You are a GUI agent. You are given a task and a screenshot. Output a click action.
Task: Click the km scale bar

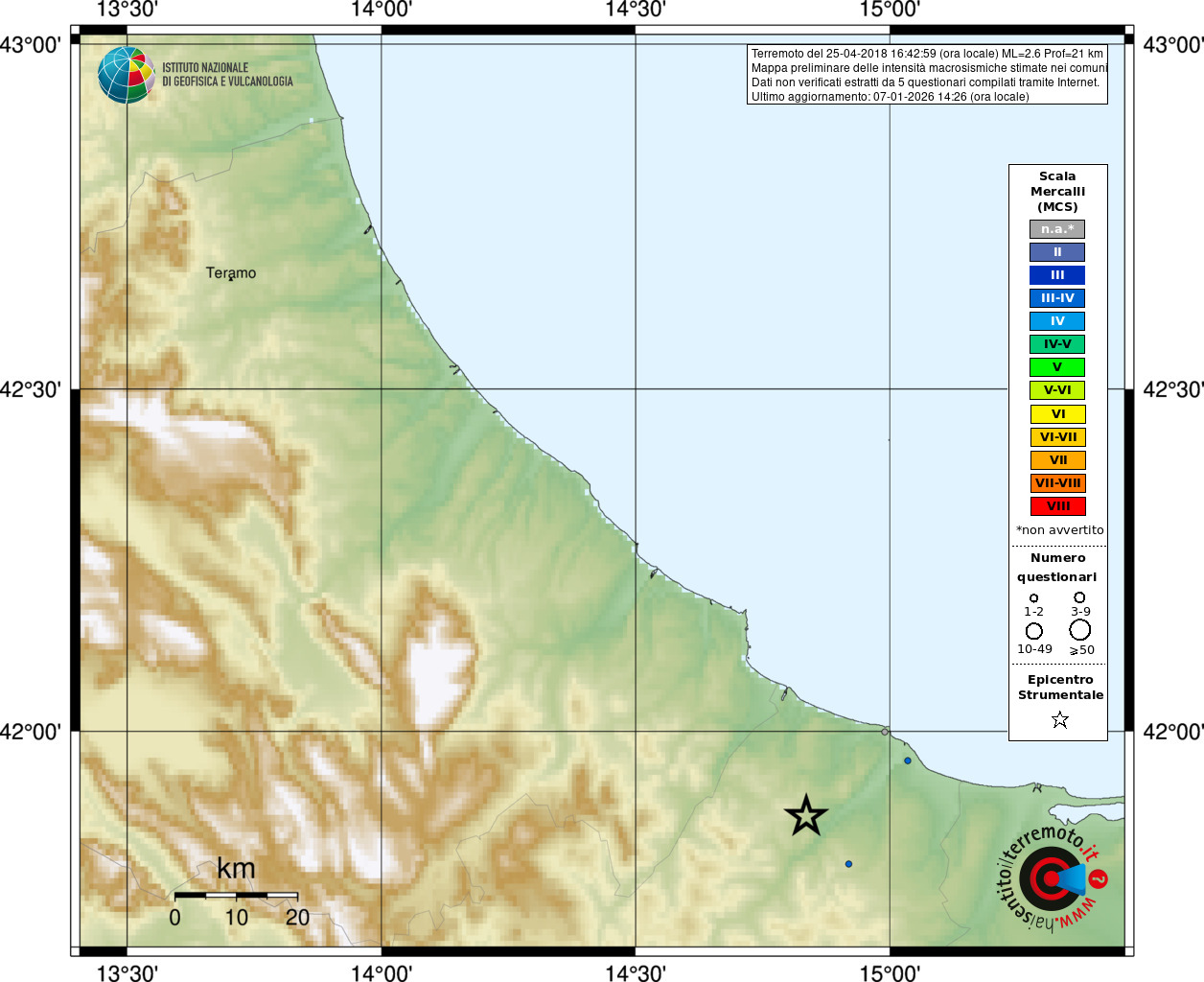tap(236, 895)
